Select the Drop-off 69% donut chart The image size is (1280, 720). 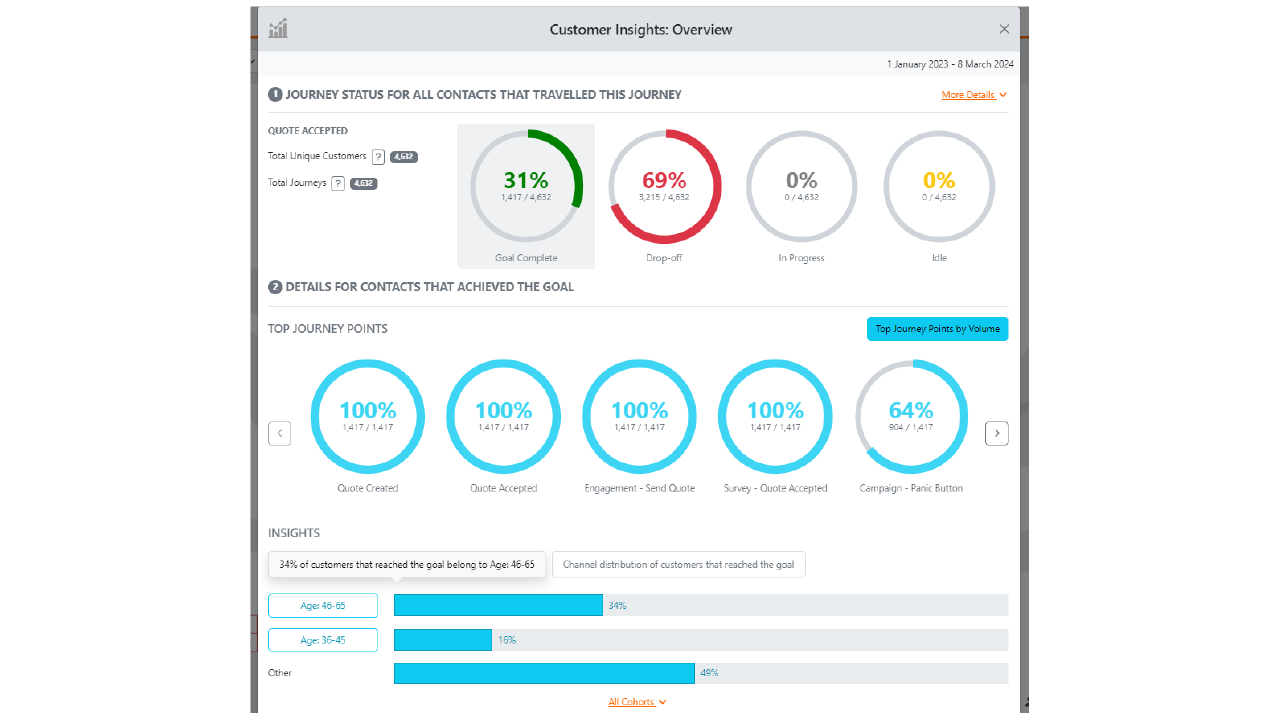664,186
